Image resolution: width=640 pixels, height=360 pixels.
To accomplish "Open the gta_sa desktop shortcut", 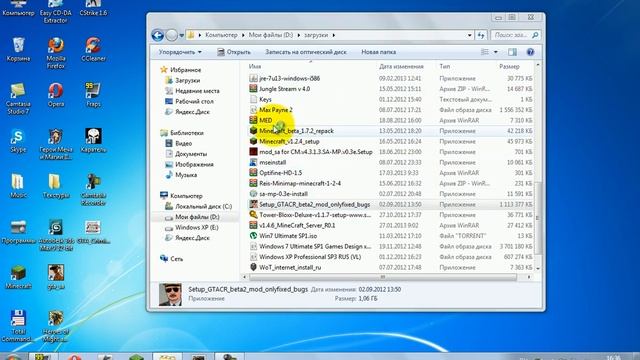I will (56, 277).
